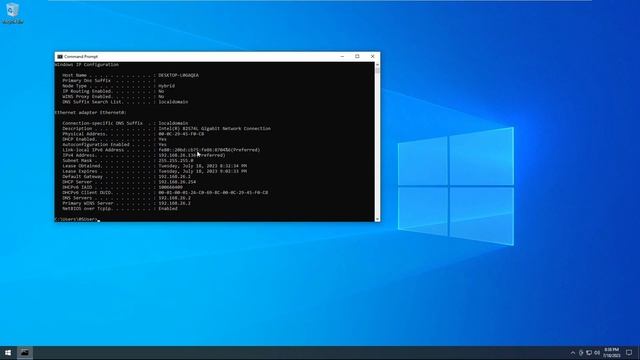Screen dimensions: 640x360
Task: Click the 'WINS Proxy Enabled' line
Action: (113, 96)
